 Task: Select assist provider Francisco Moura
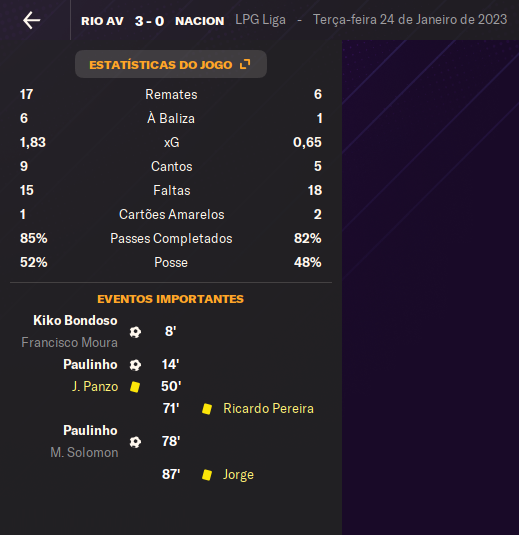69,343
